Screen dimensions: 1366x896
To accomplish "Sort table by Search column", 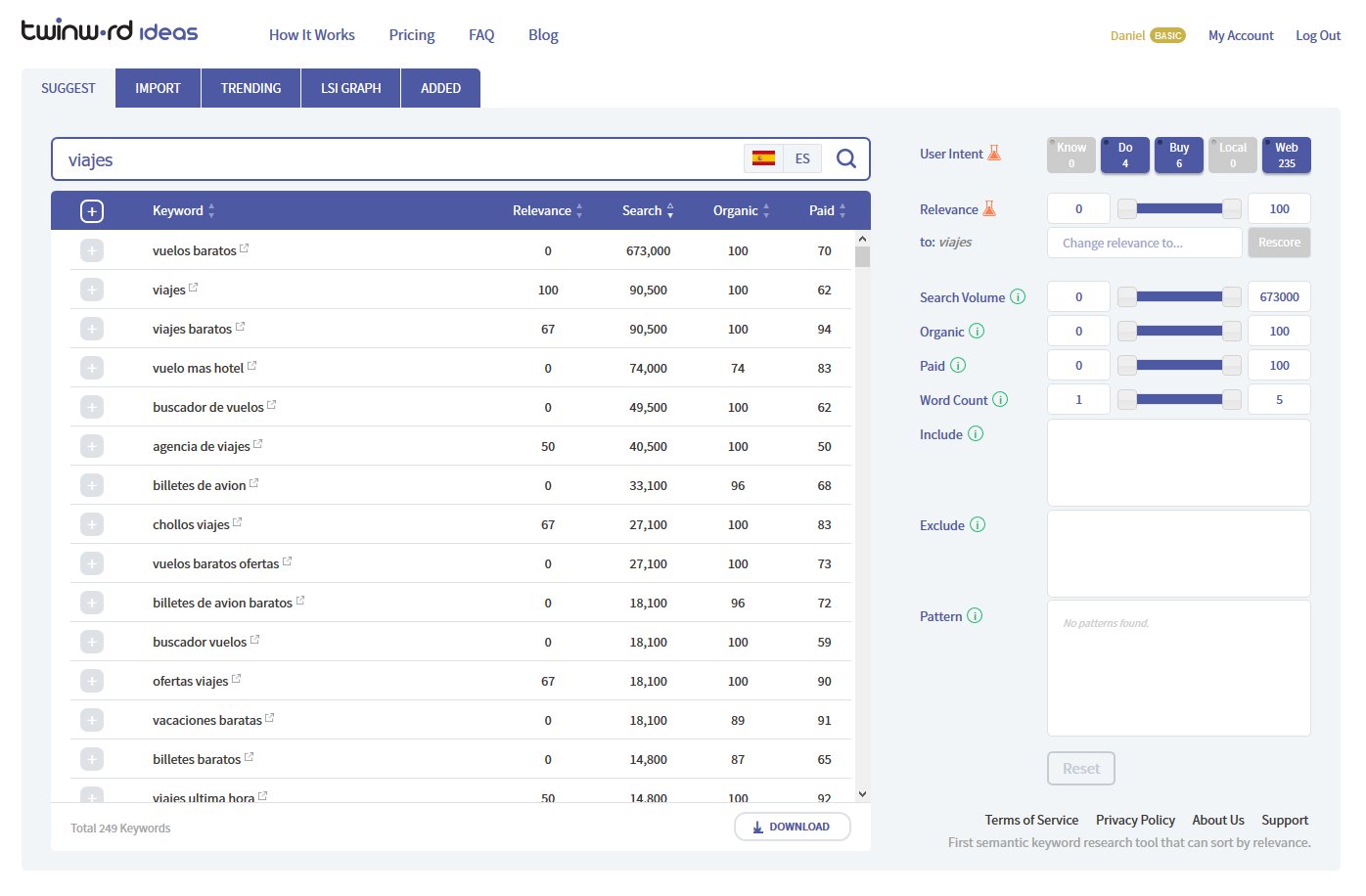I will click(648, 210).
